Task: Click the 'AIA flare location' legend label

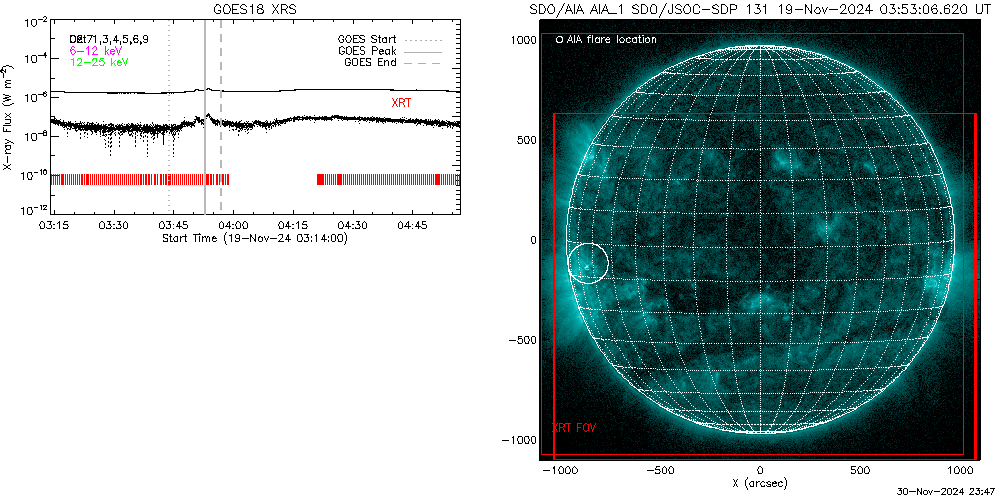Action: (x=611, y=40)
